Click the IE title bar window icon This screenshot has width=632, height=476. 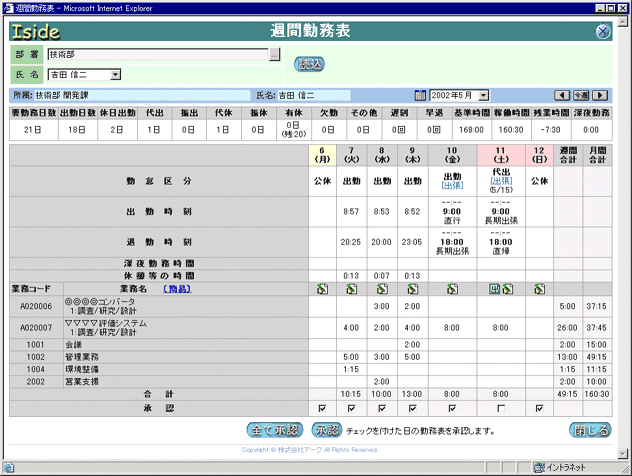[8, 8]
